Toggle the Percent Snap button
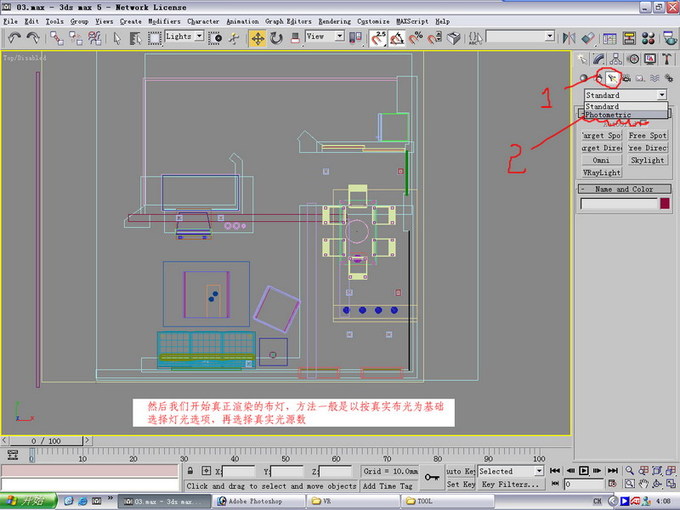 click(x=415, y=38)
